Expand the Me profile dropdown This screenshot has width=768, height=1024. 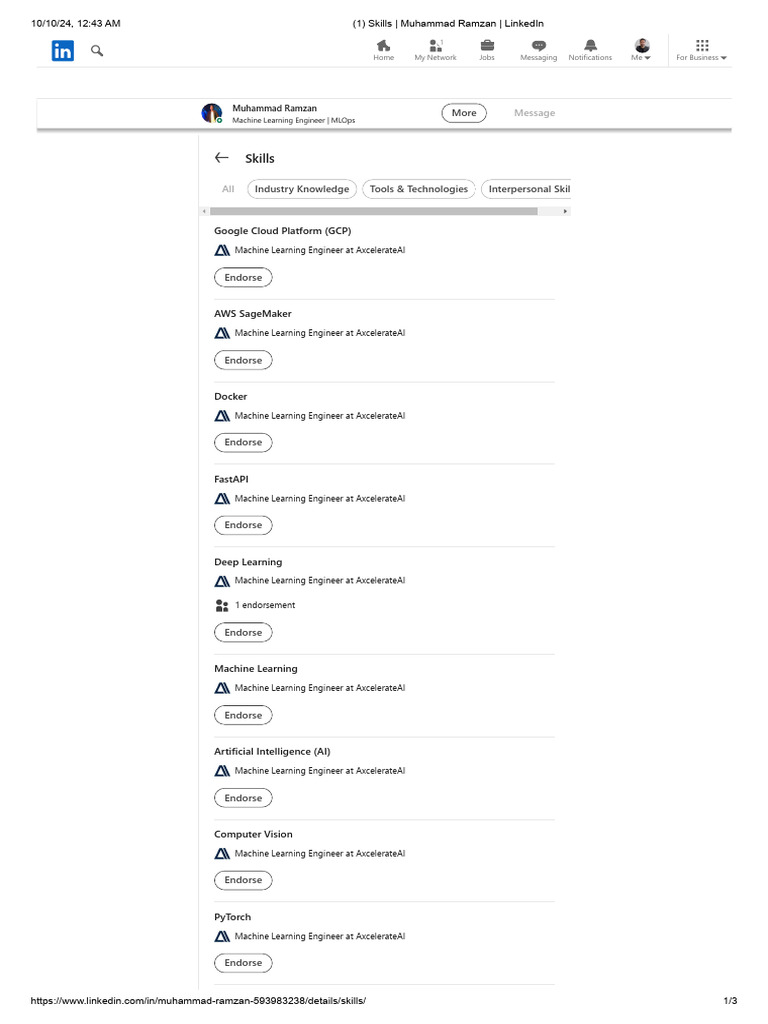[x=641, y=50]
